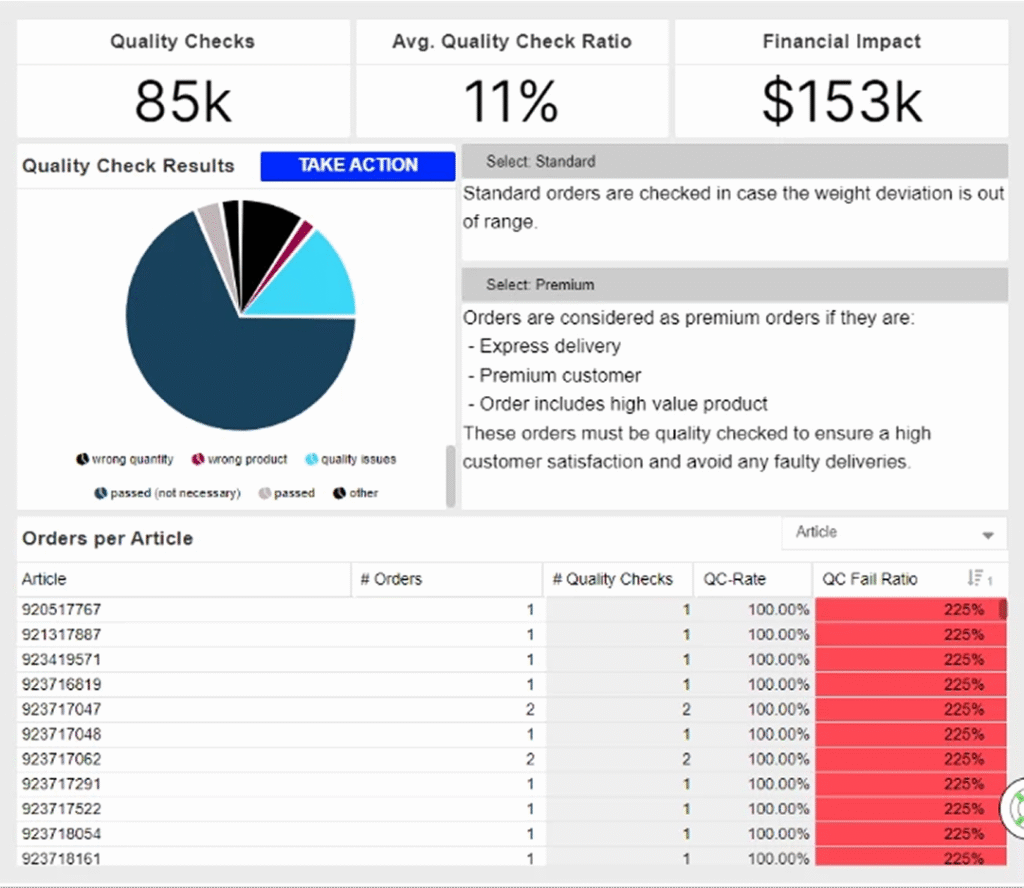
Task: Toggle the 'quality issues' slice via its legend entry
Action: click(350, 459)
